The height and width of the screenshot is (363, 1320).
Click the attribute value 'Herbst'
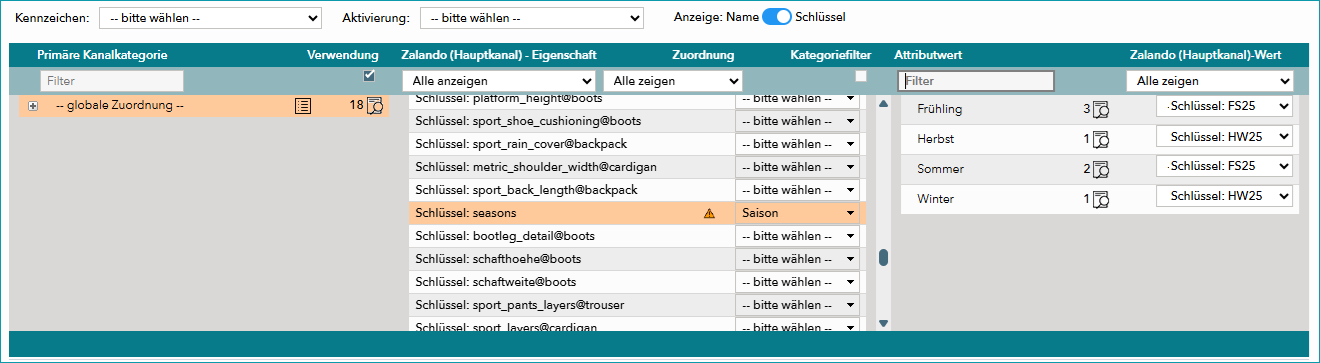click(935, 139)
